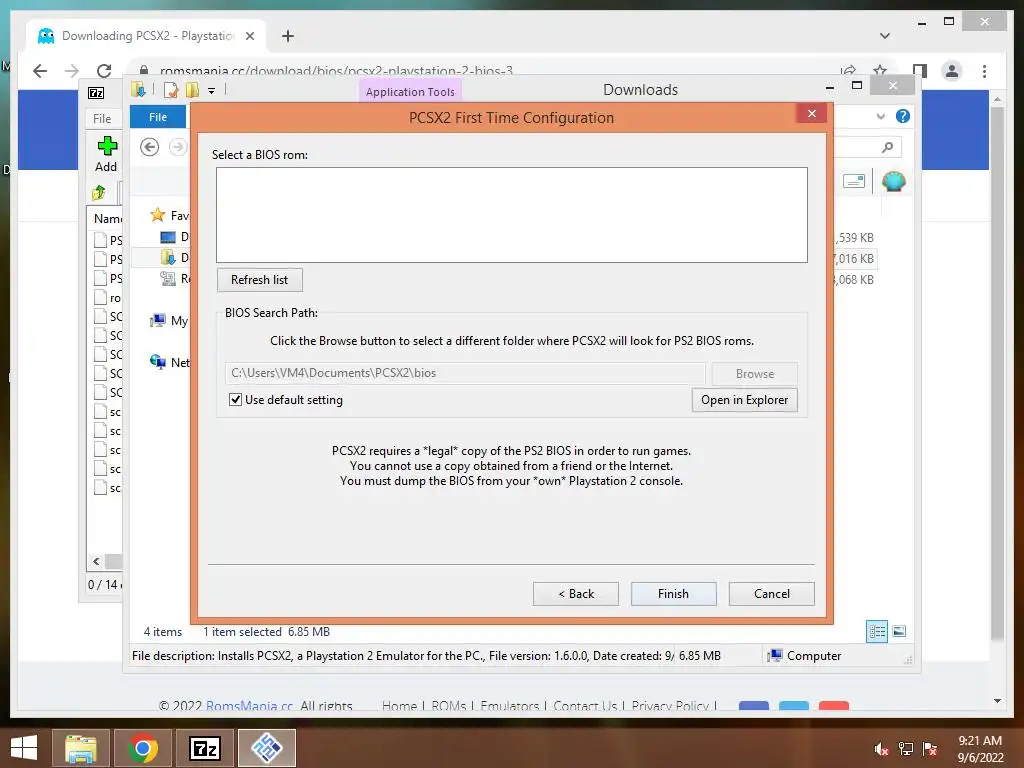Click the Explorer search magnifier icon
1024x768 pixels.
887,148
